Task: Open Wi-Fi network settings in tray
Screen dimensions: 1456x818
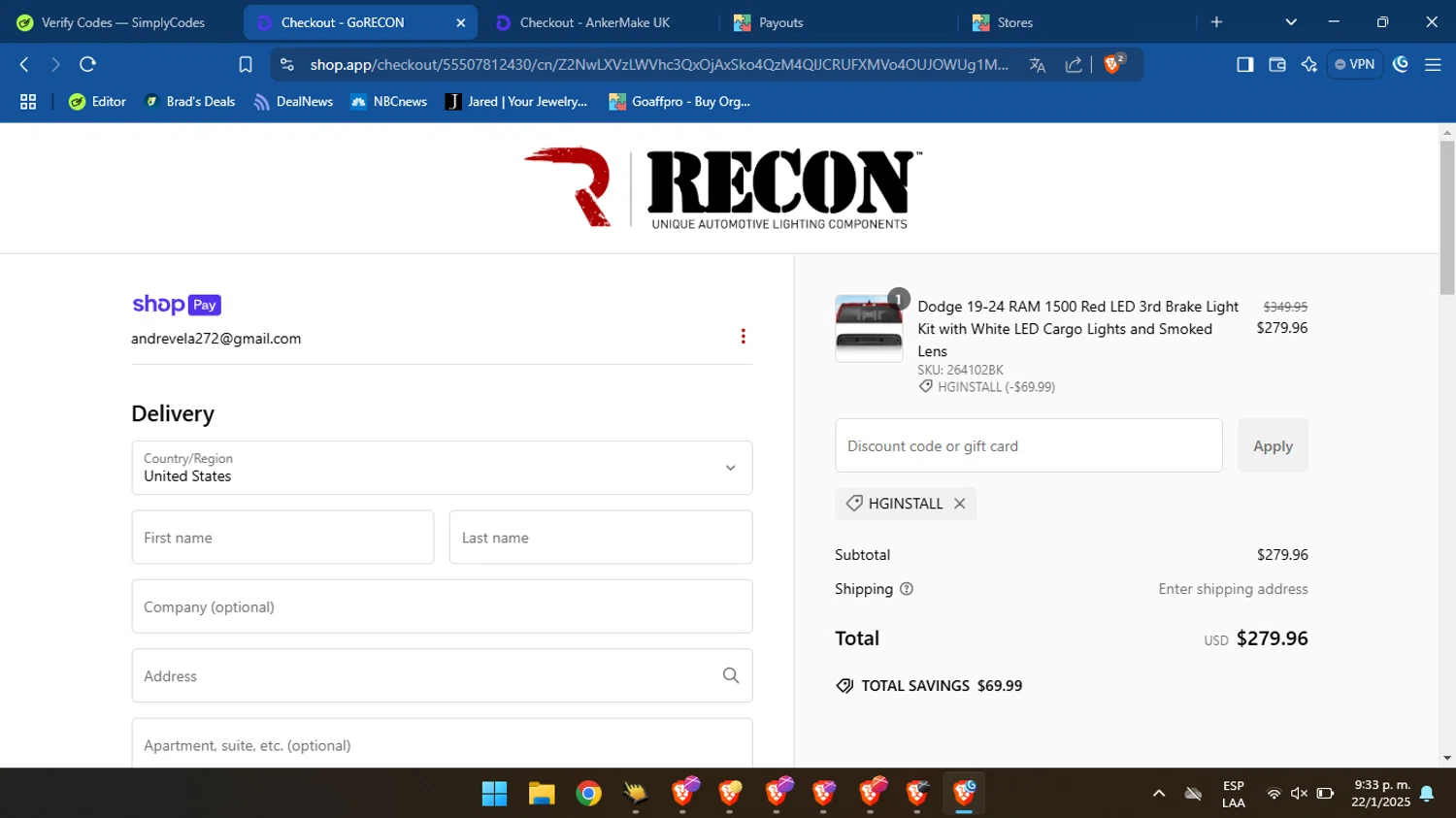Action: click(x=1274, y=794)
